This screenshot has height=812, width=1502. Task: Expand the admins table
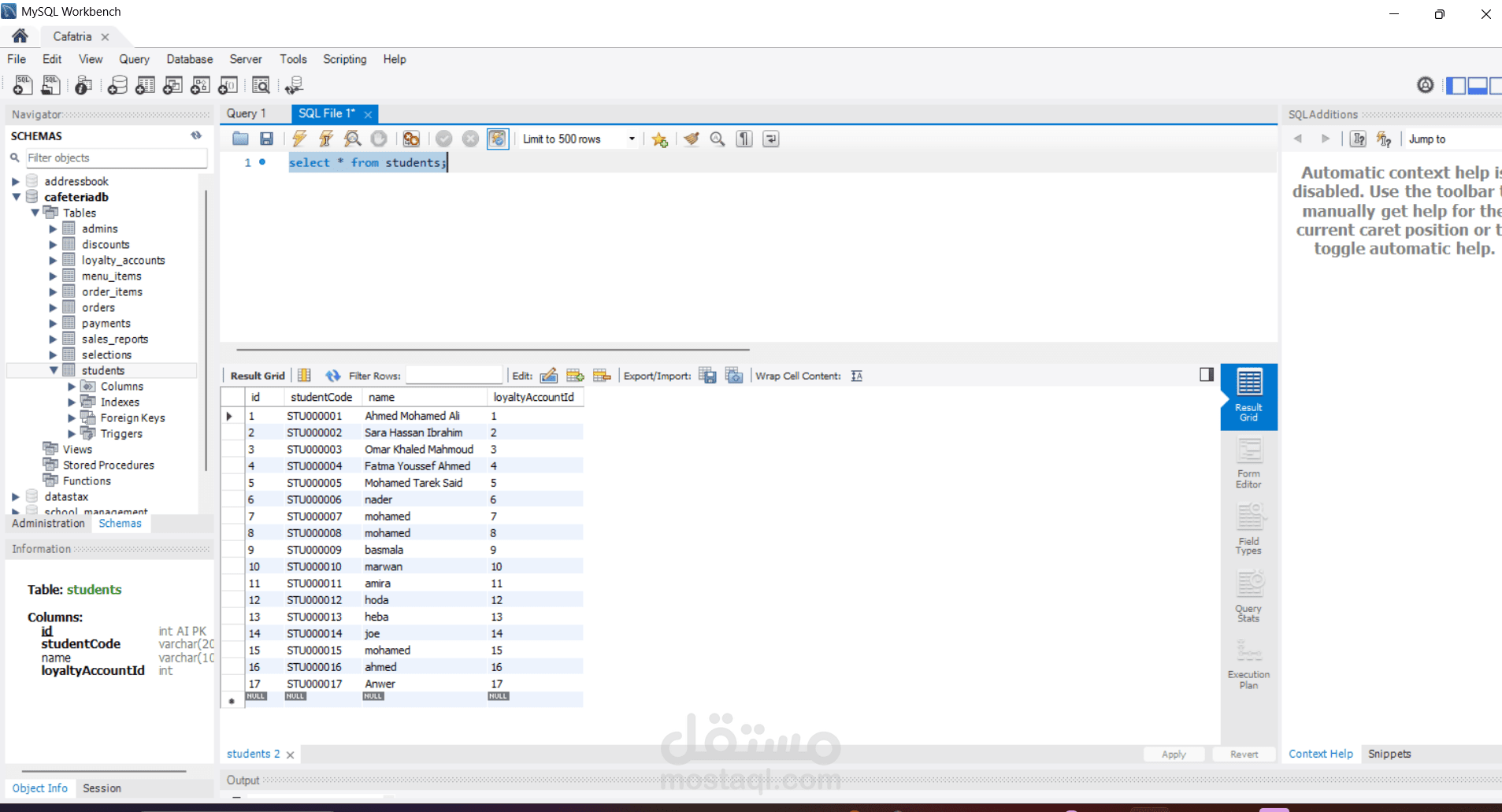coord(53,228)
